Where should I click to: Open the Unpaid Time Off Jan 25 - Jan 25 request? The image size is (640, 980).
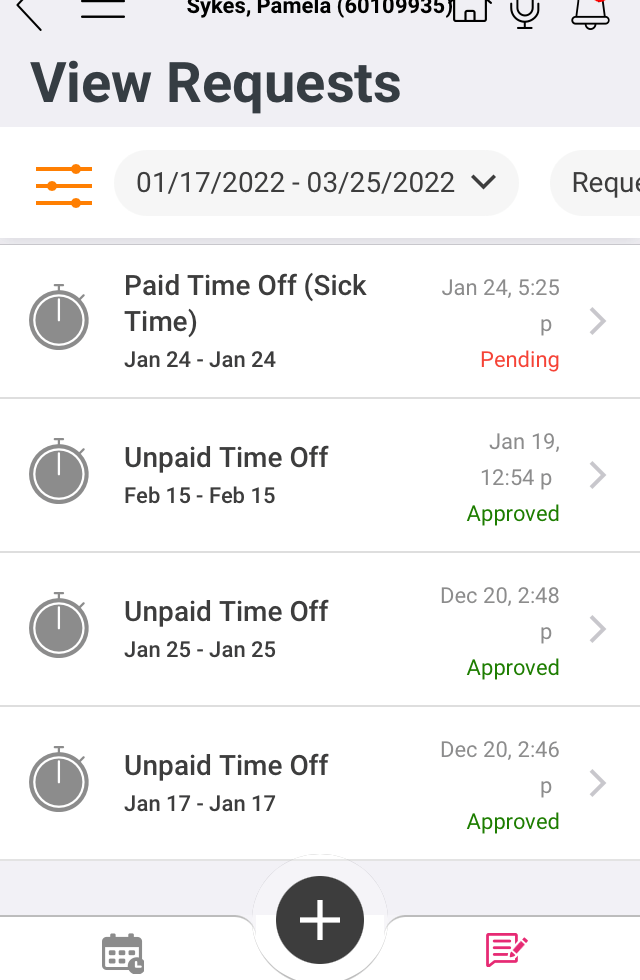(x=226, y=629)
